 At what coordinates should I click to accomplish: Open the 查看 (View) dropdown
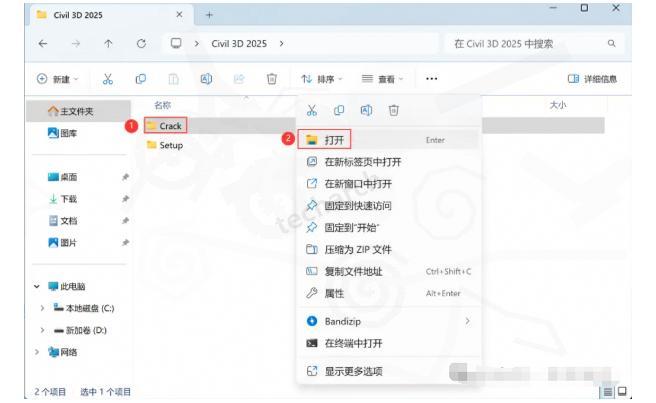pyautogui.click(x=382, y=79)
